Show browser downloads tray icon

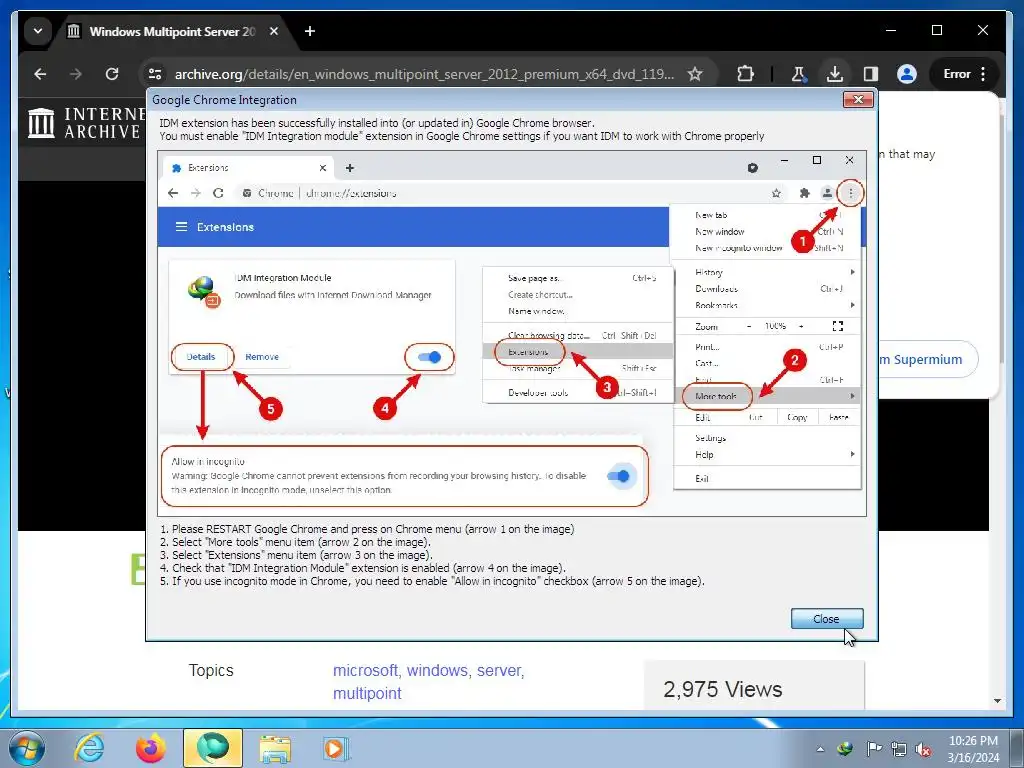pos(834,74)
